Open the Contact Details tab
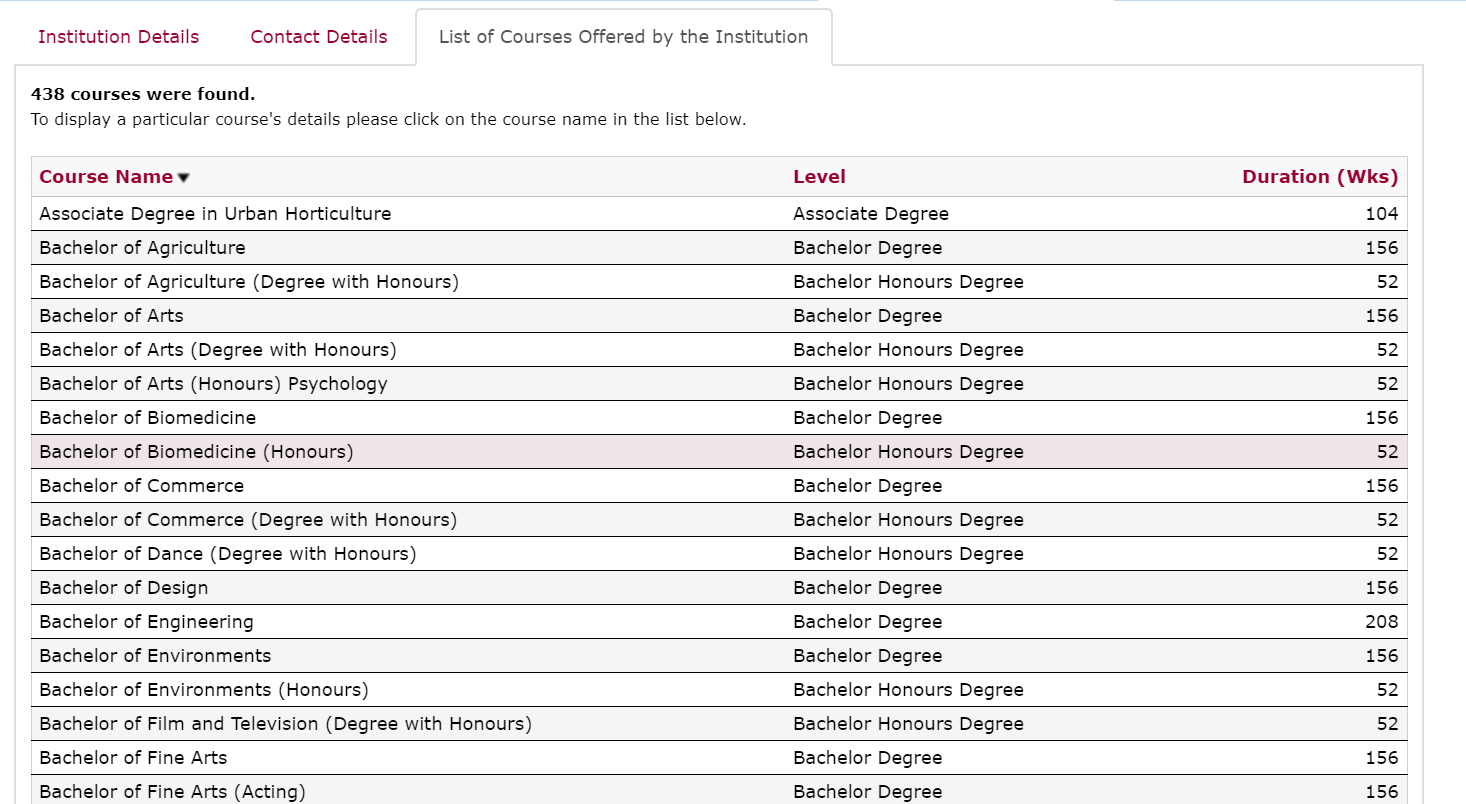Screen dimensions: 1466x804 [x=318, y=37]
